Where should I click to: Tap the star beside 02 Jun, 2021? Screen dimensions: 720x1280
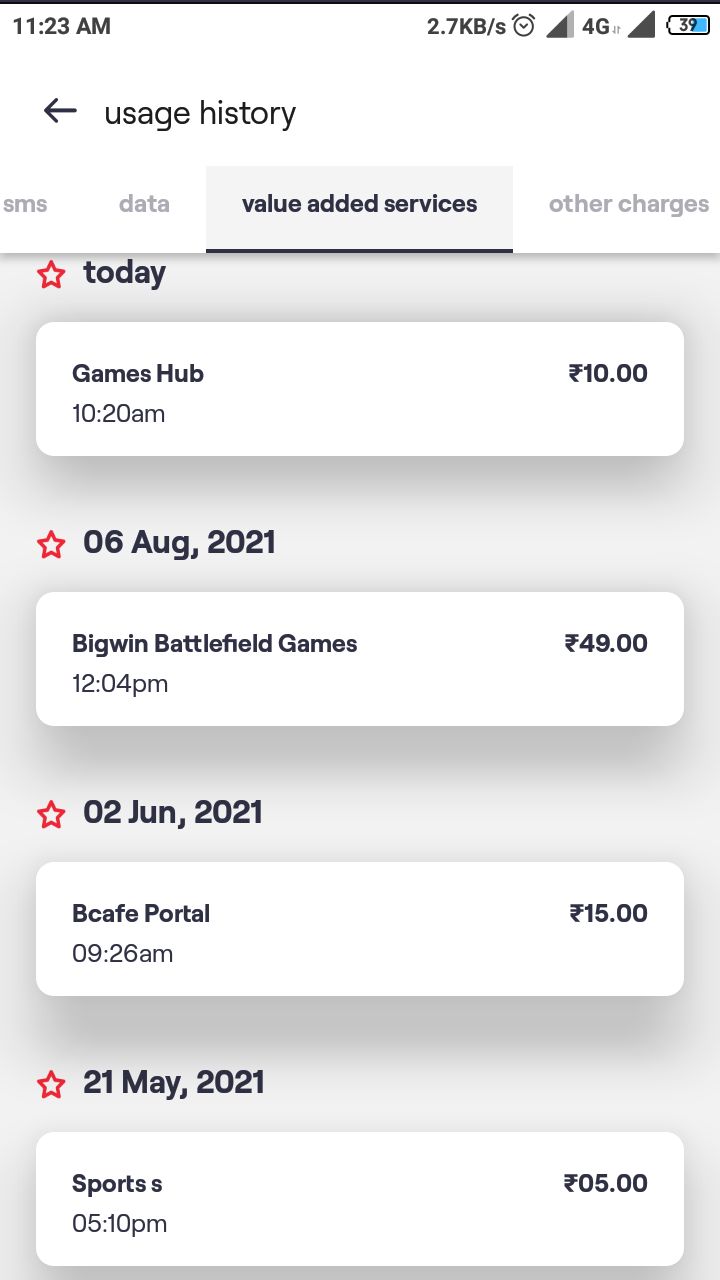(x=51, y=815)
